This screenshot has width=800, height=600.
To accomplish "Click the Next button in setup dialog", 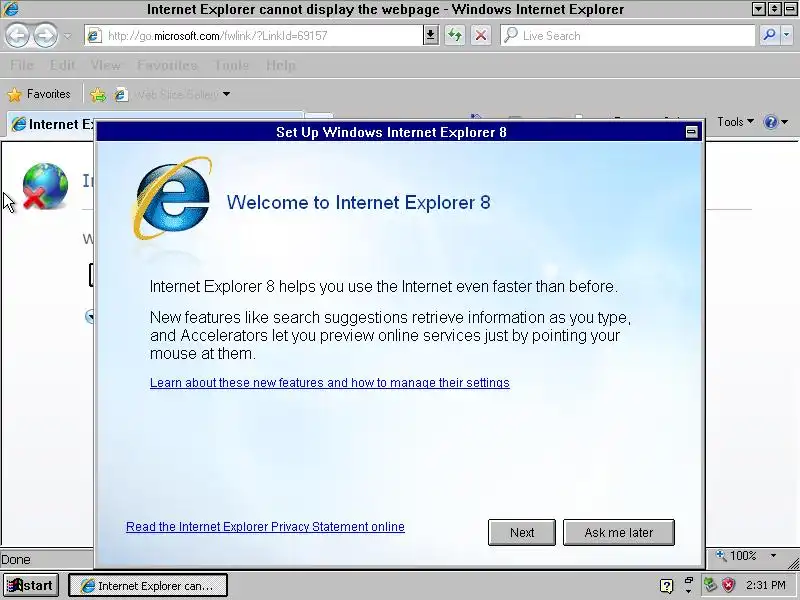I will click(x=522, y=533).
